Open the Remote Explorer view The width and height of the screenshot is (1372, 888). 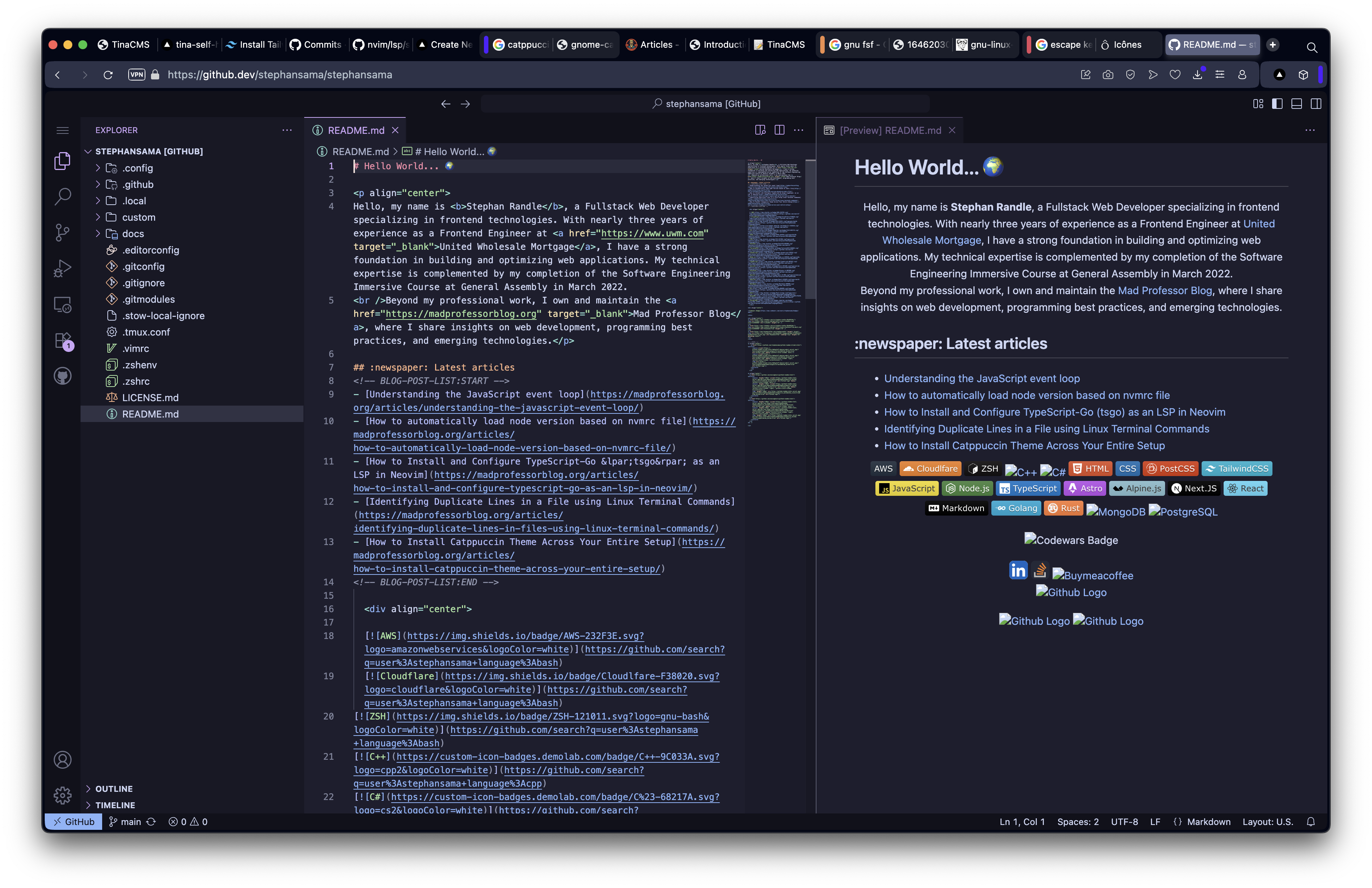(x=62, y=304)
